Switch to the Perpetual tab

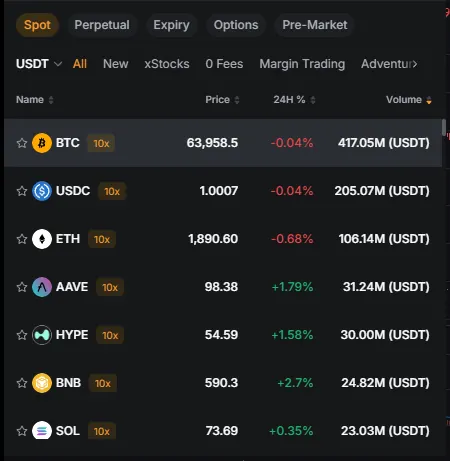102,25
